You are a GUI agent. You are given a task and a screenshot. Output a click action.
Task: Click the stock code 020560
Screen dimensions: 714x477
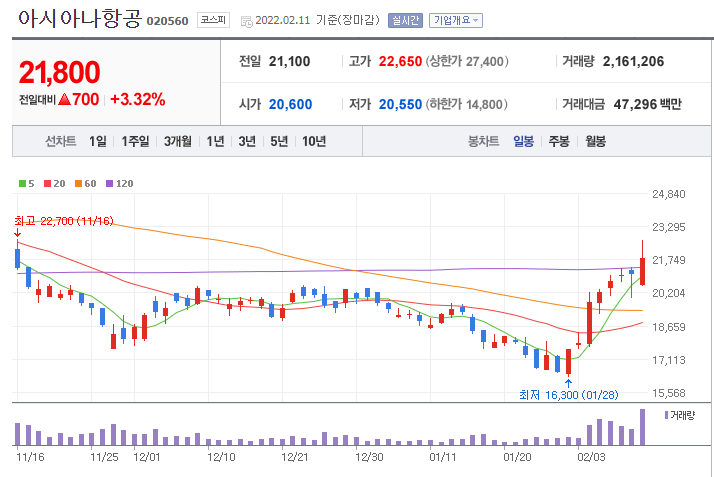pyautogui.click(x=168, y=21)
